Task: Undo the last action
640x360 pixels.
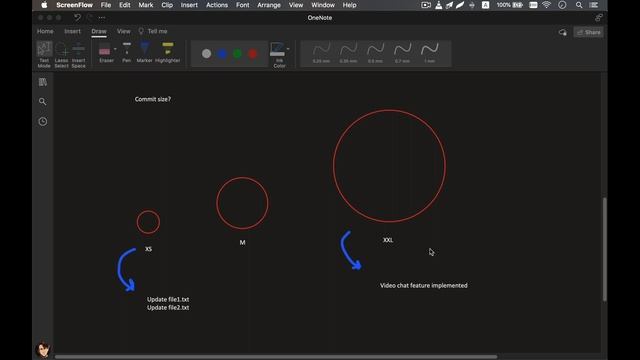Action: click(77, 18)
